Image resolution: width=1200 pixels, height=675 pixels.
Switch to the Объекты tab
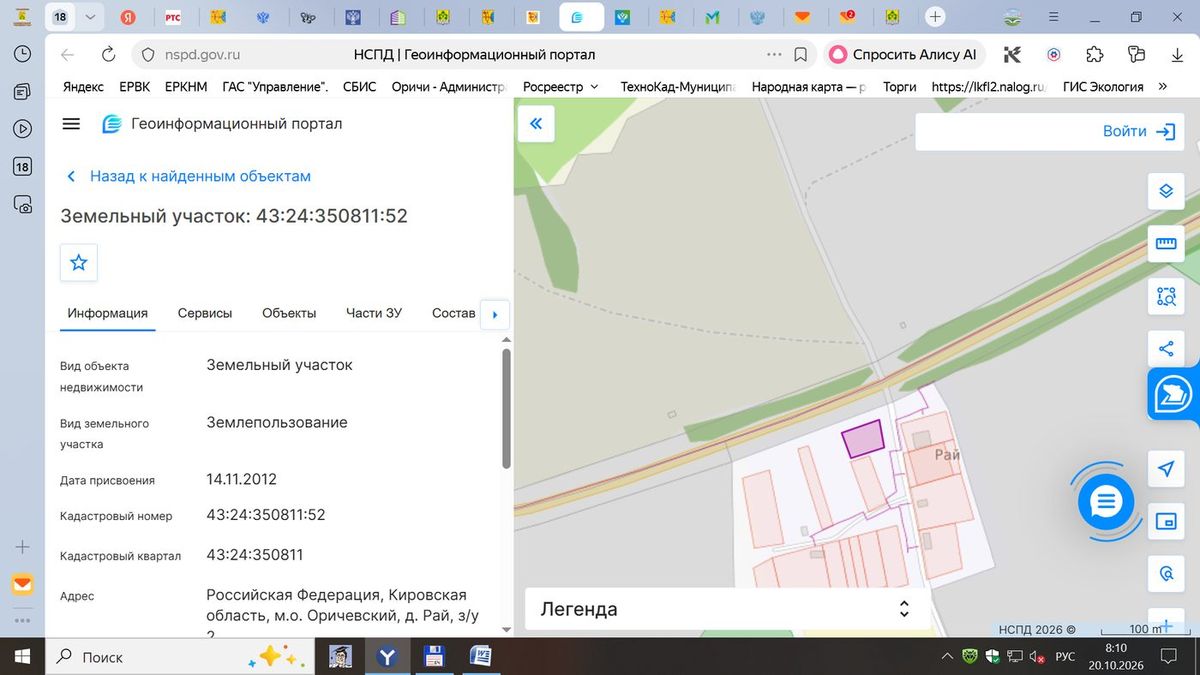[x=289, y=313]
